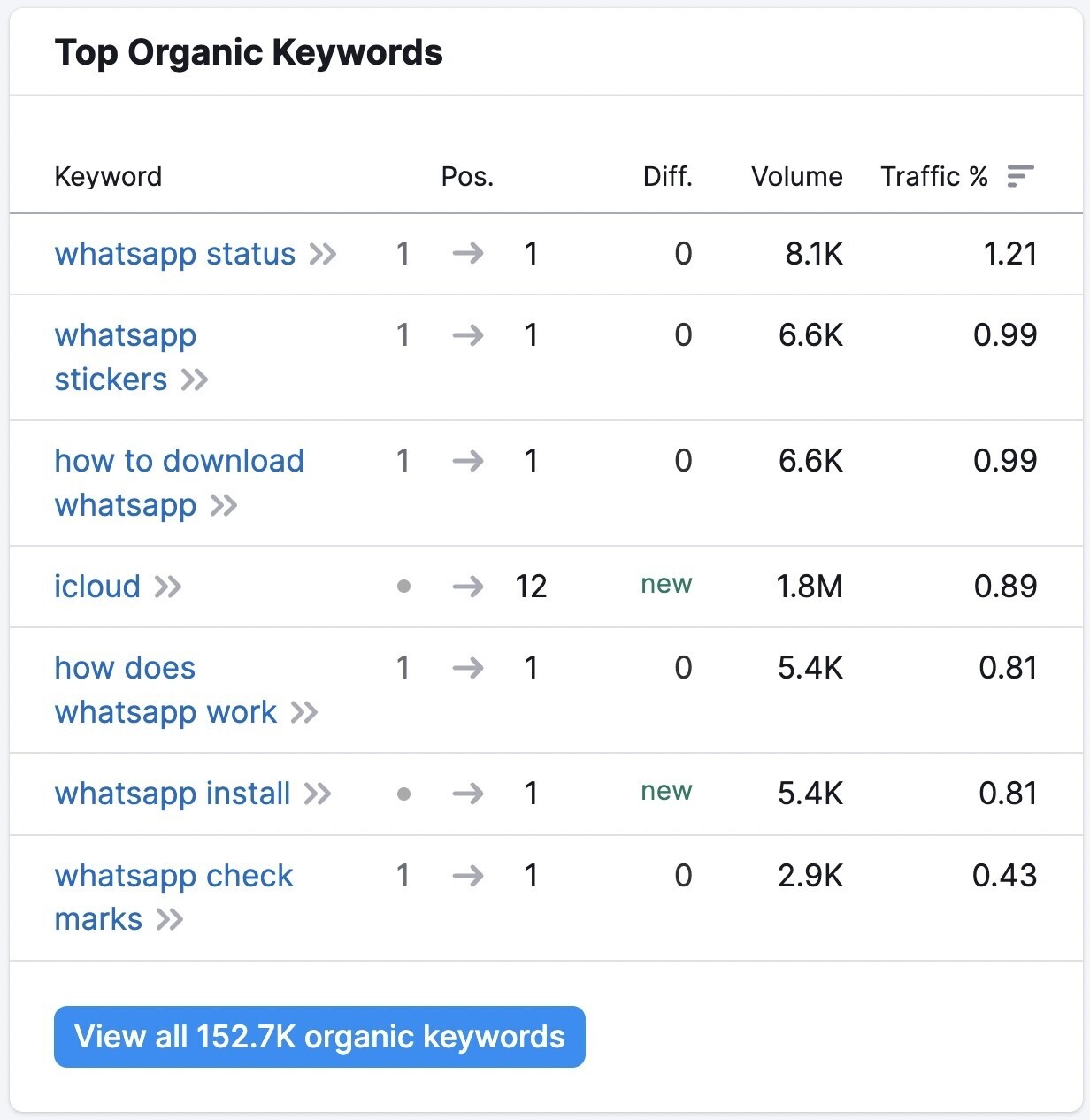Viewport: 1090px width, 1120px height.
Task: Click the Volume column header
Action: (797, 176)
